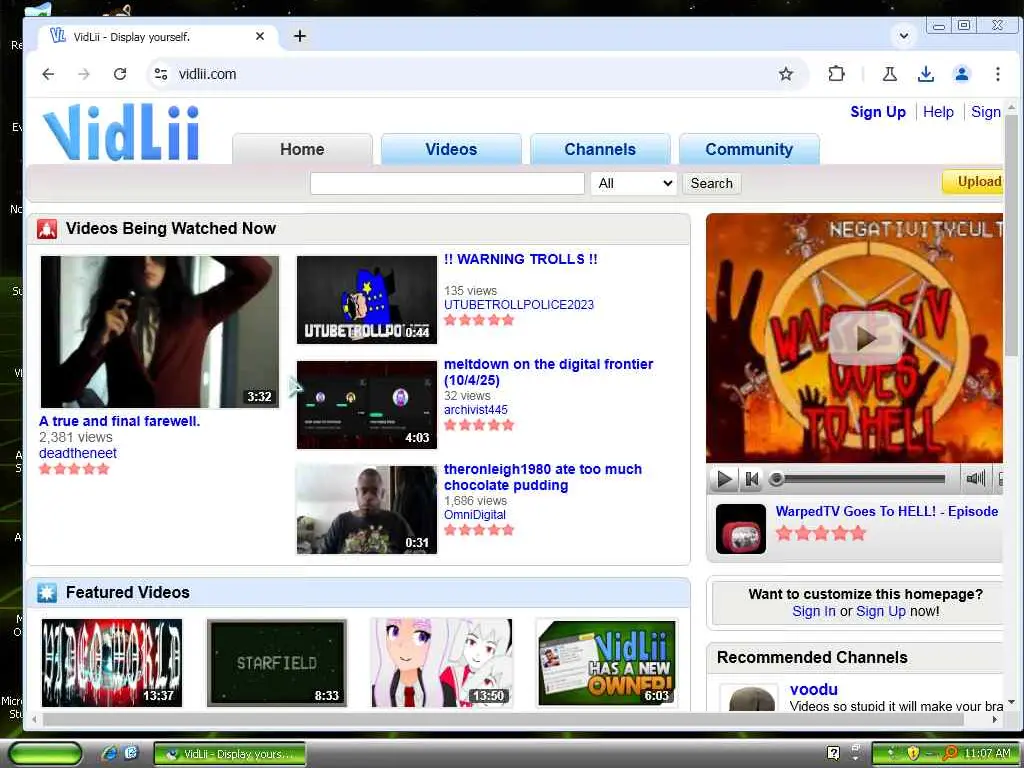
Task: Open the Chrome Labs flask icon
Action: coord(889,74)
